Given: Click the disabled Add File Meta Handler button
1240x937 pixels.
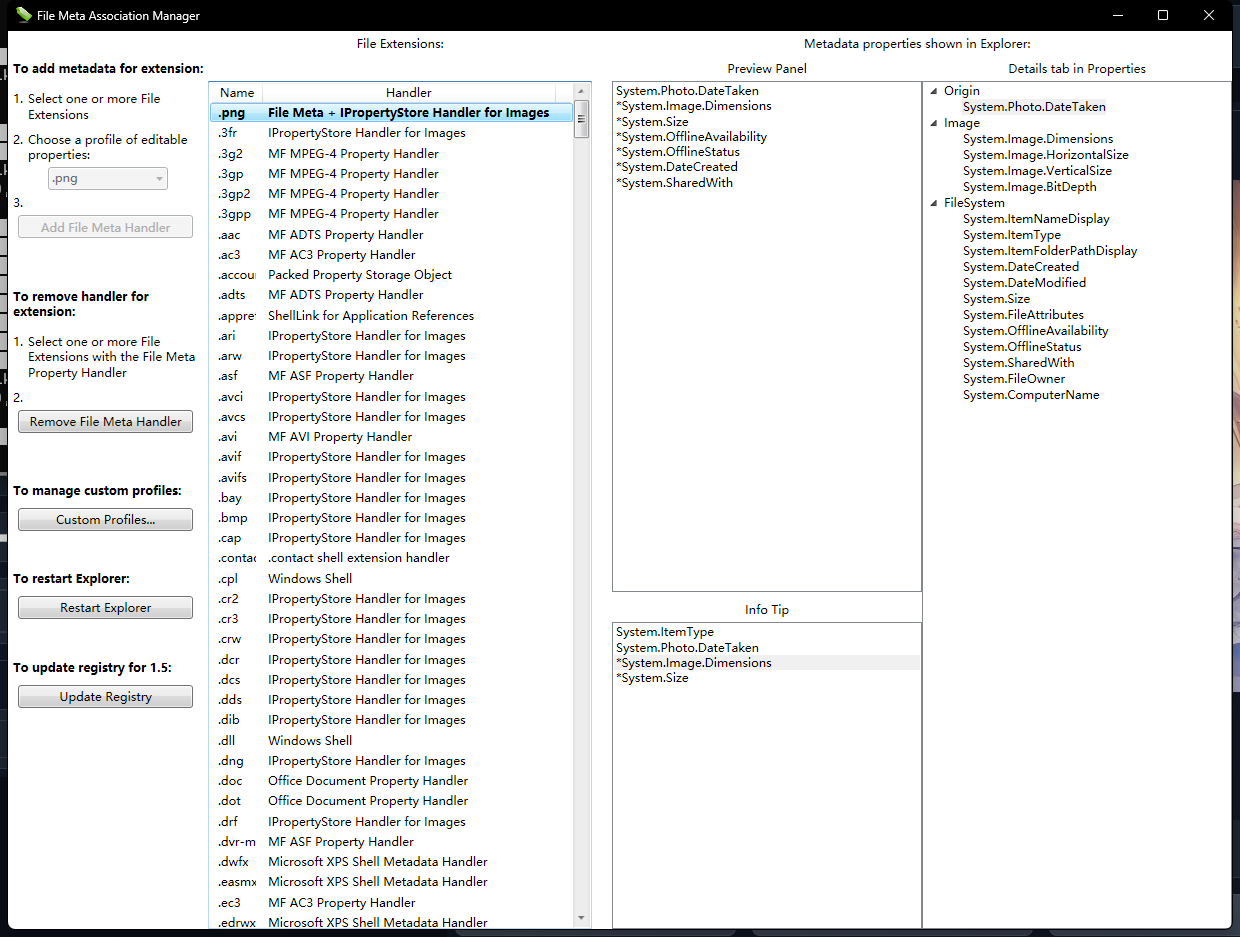Looking at the screenshot, I should pyautogui.click(x=106, y=228).
